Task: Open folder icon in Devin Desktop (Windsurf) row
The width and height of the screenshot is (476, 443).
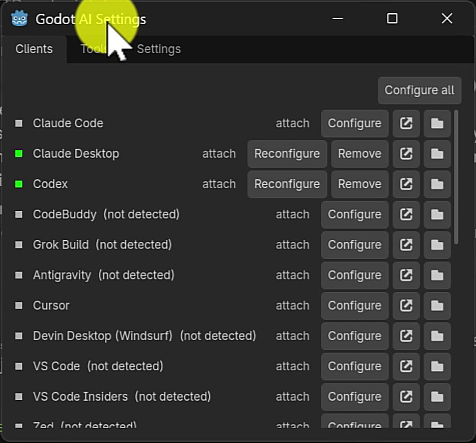Action: pos(437,336)
